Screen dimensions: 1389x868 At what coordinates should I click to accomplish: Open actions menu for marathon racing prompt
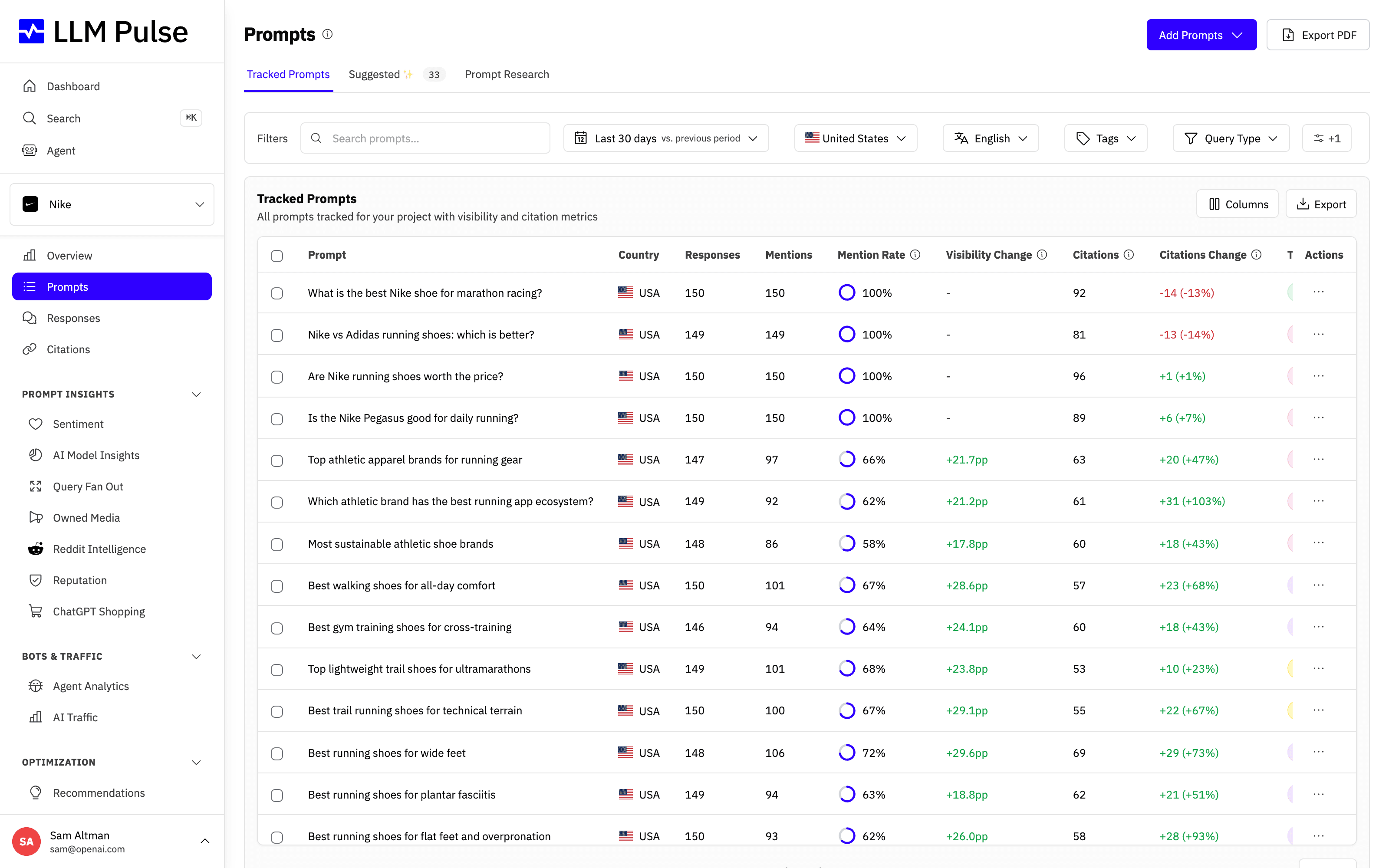[1318, 292]
